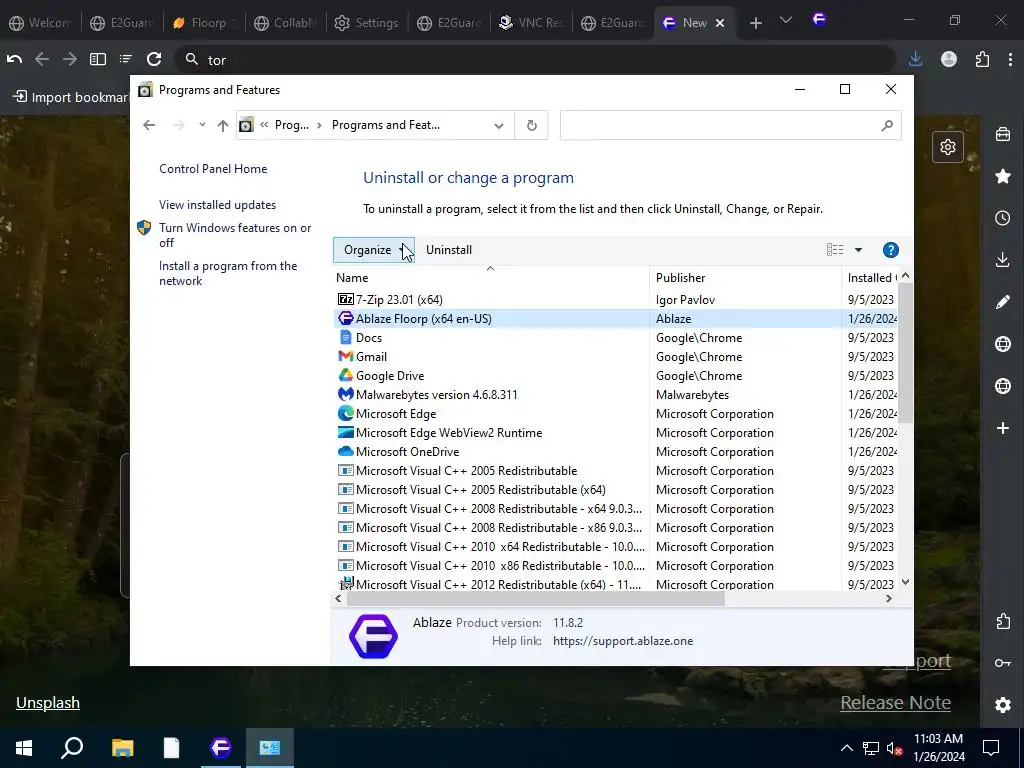Click the Floorp URL bar containing tor
Screen dimensions: 1024x768
coord(536,59)
